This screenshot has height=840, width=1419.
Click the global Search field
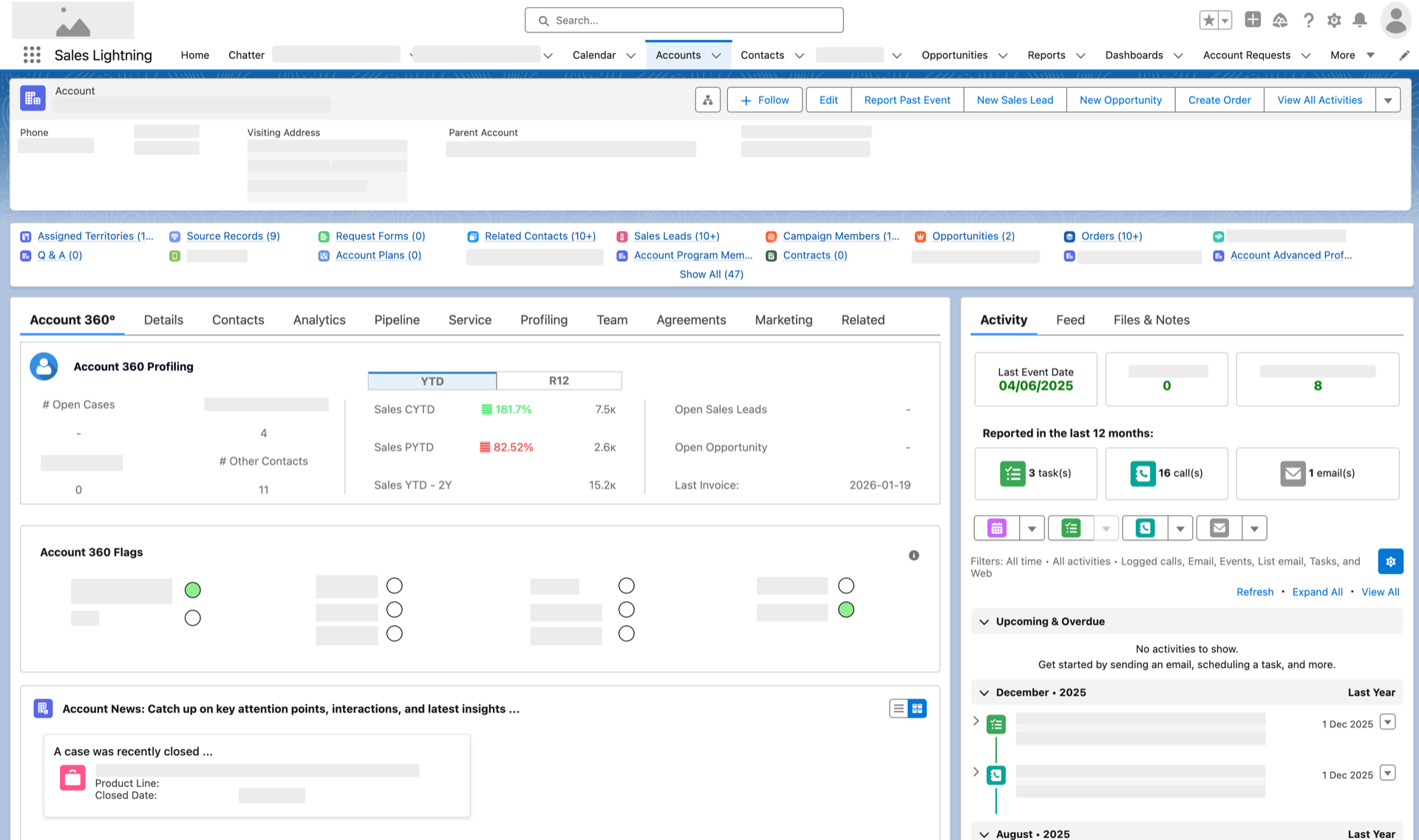(684, 20)
